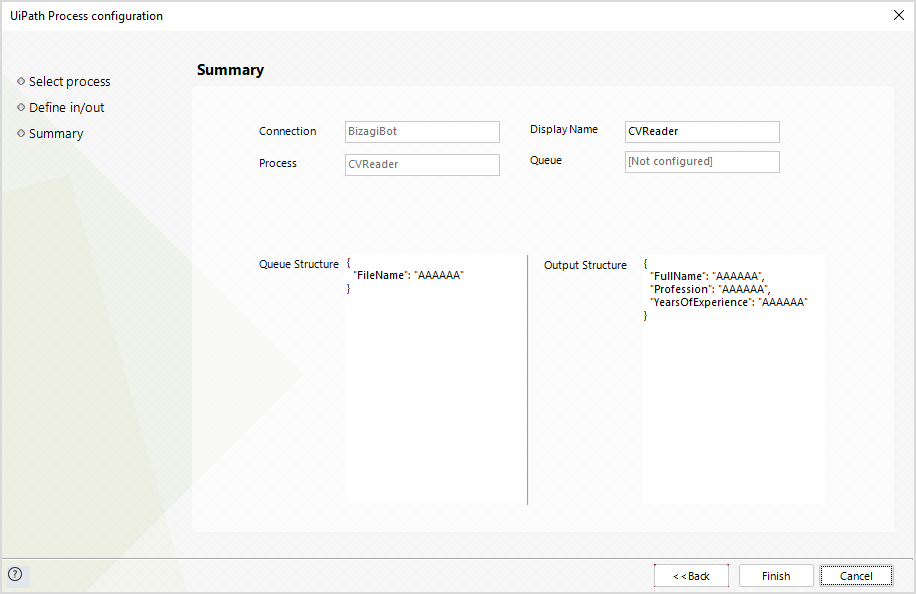The image size is (916, 594).
Task: Go to the Define in/out step
Action: coord(67,107)
